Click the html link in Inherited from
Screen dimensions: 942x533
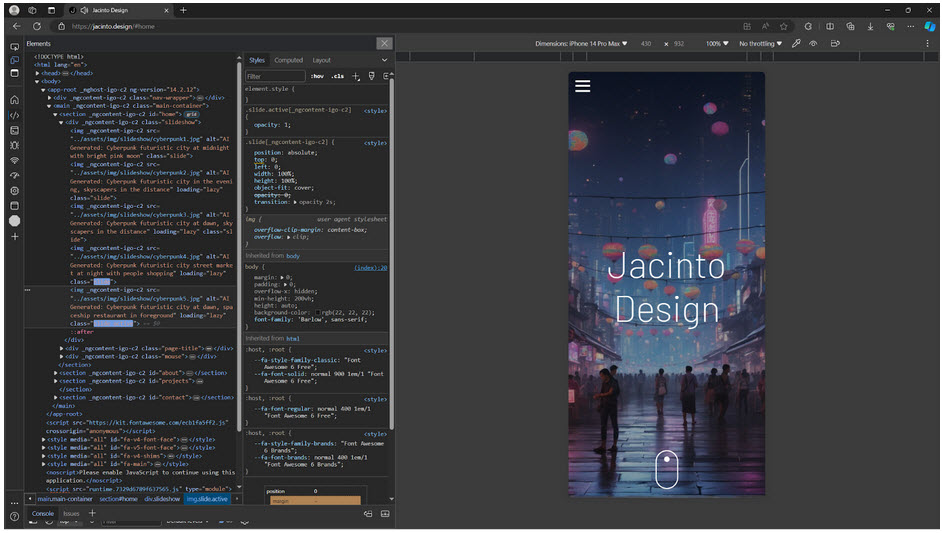click(x=293, y=338)
